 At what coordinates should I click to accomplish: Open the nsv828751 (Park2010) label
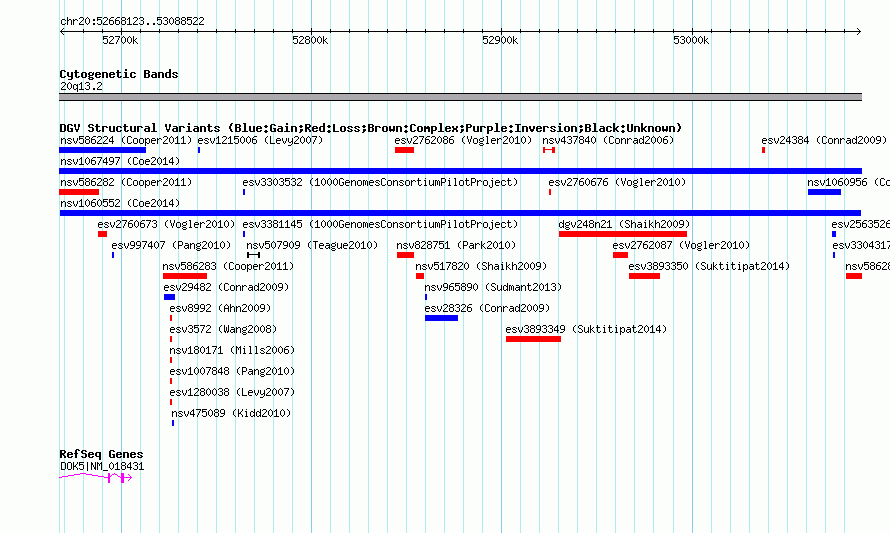[x=456, y=245]
